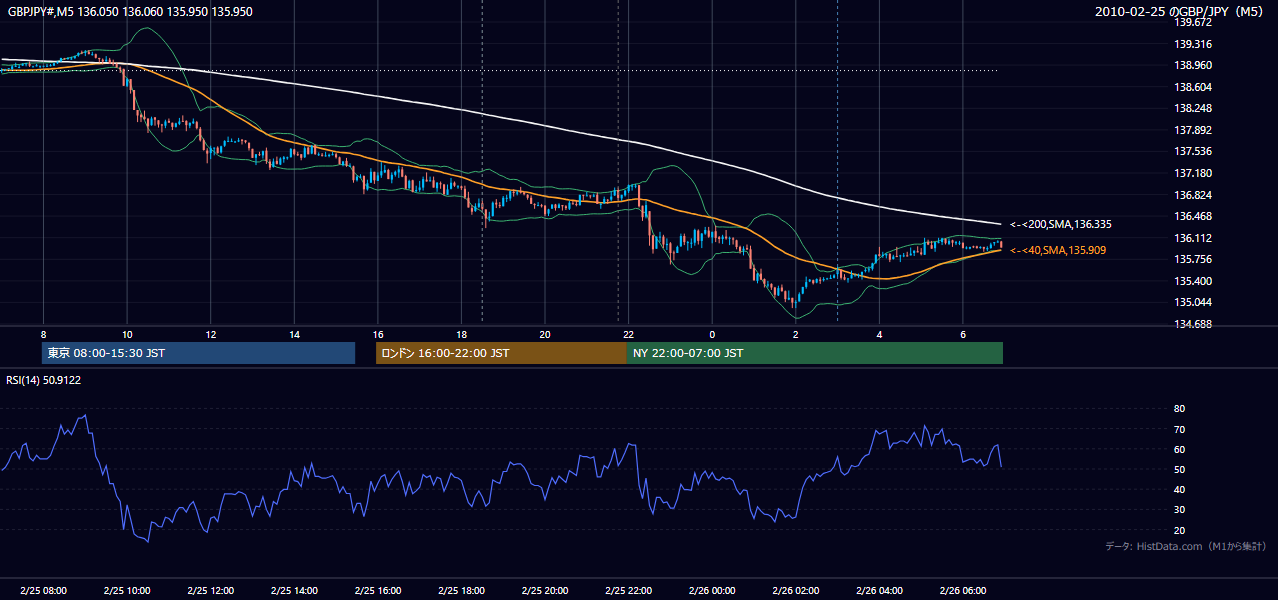
Task: Click the 135.756 price axis label
Action: coord(1194,259)
